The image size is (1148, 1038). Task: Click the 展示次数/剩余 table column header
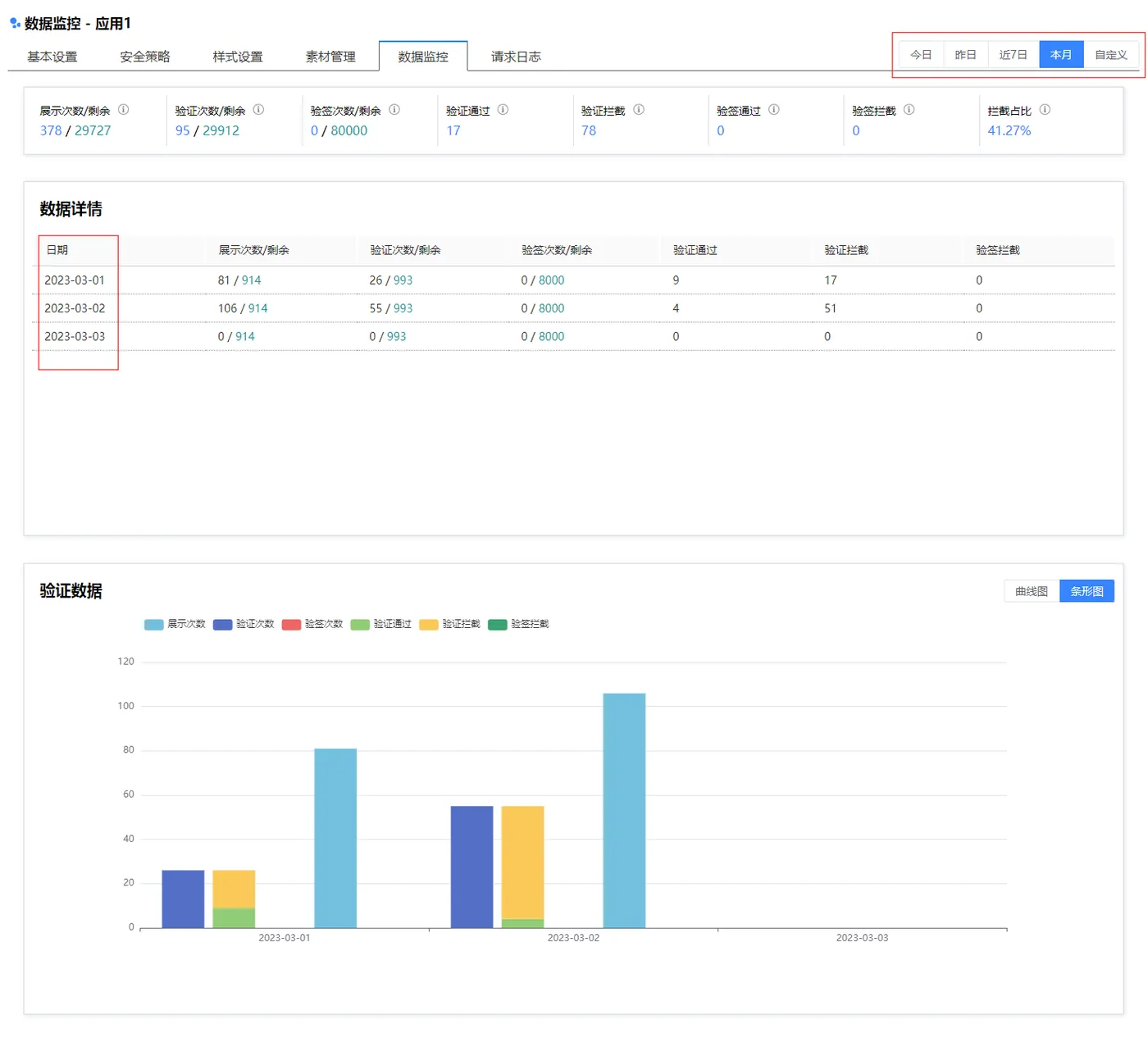click(x=254, y=250)
